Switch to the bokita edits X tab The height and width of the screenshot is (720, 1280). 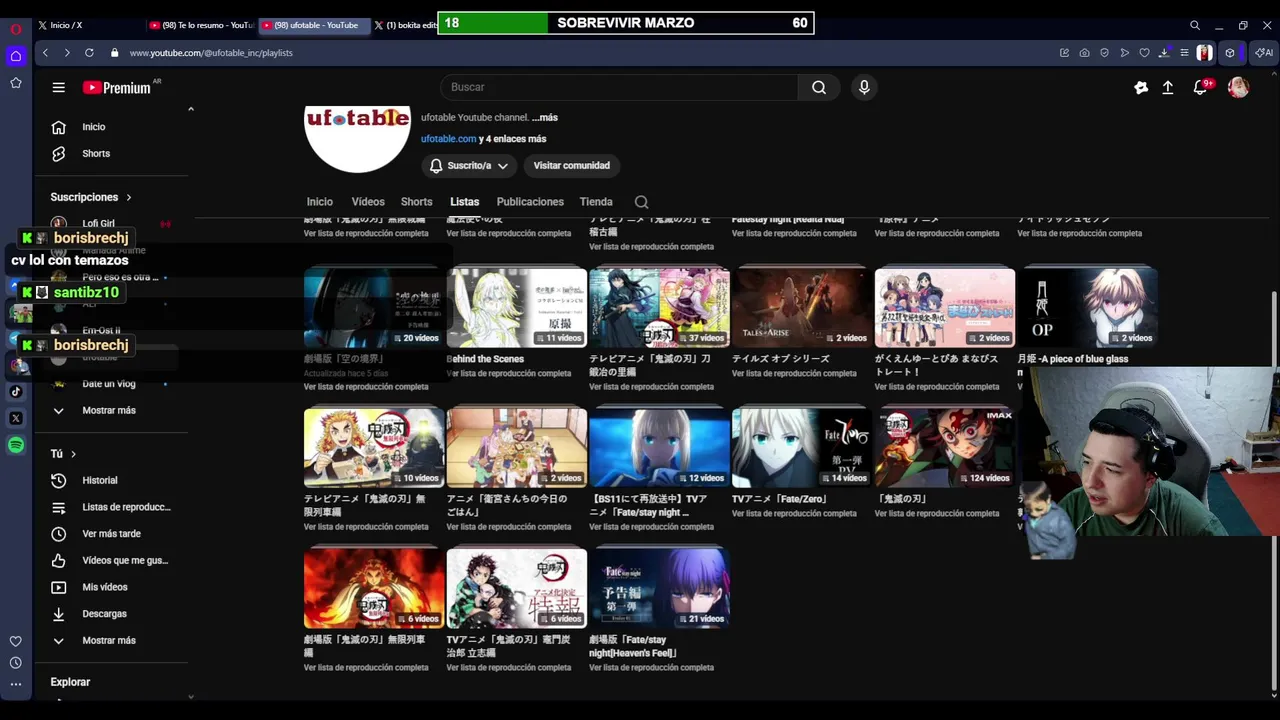click(405, 25)
